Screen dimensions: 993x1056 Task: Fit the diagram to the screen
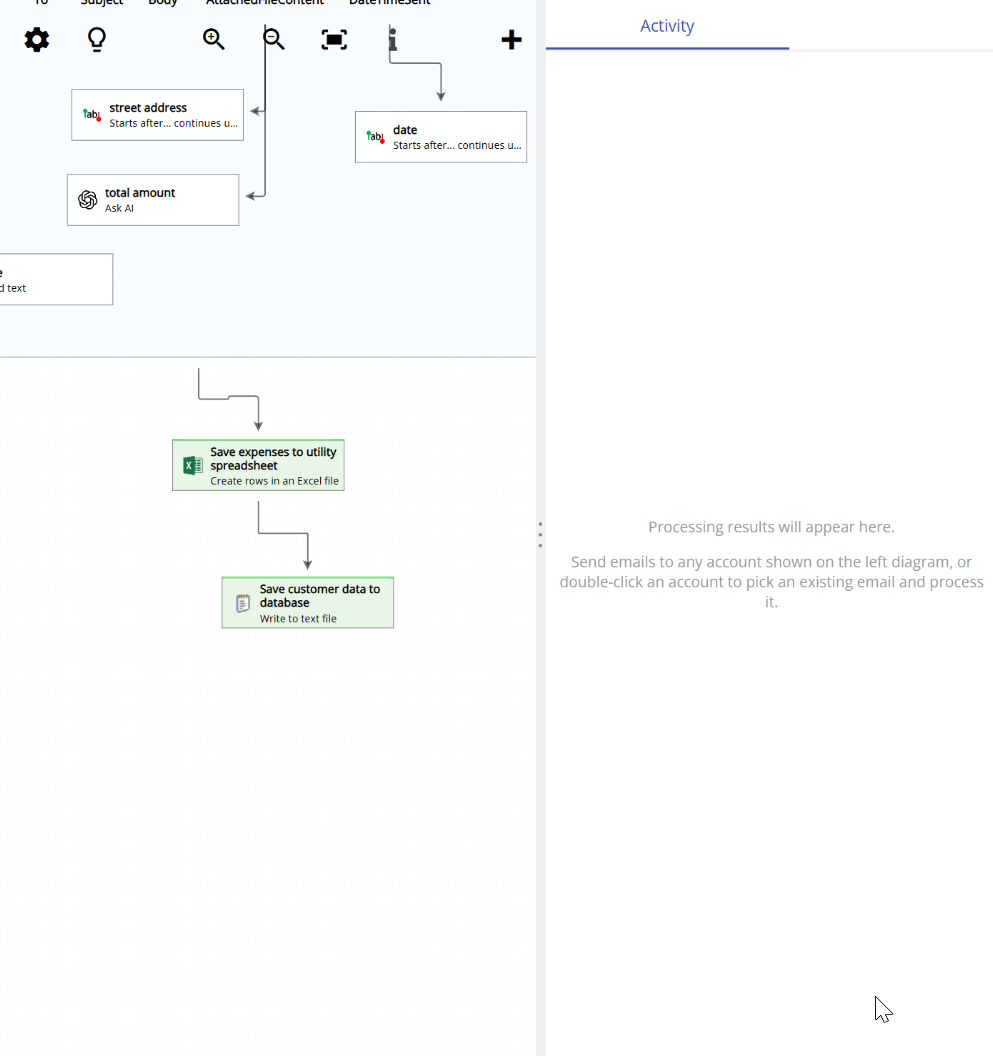(x=333, y=39)
